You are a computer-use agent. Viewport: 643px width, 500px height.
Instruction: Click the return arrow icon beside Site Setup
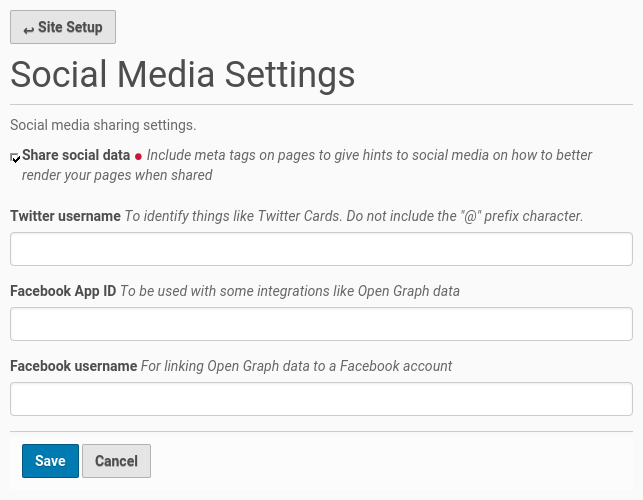coord(28,29)
